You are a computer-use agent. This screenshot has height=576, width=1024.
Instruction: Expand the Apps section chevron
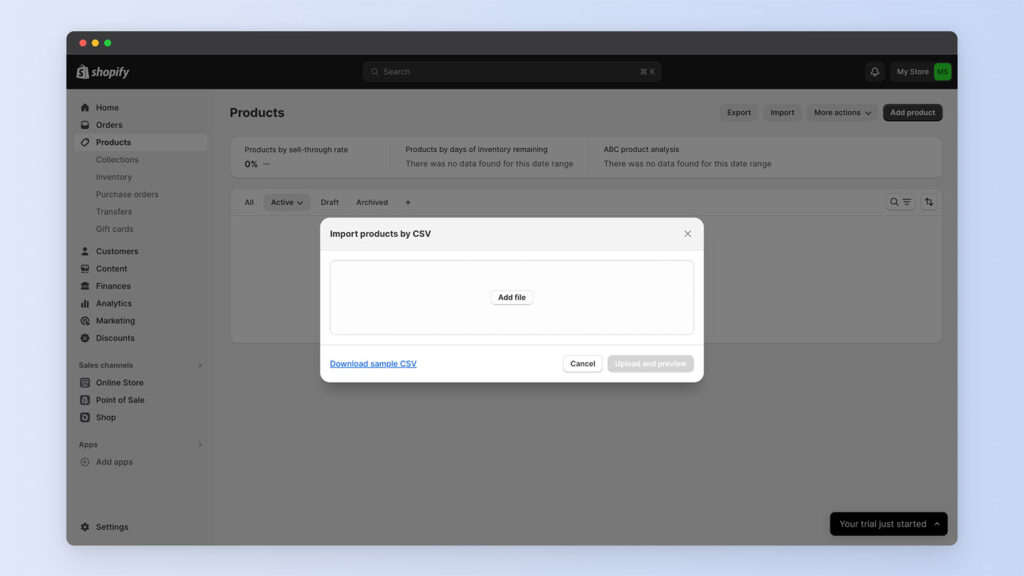click(x=200, y=445)
